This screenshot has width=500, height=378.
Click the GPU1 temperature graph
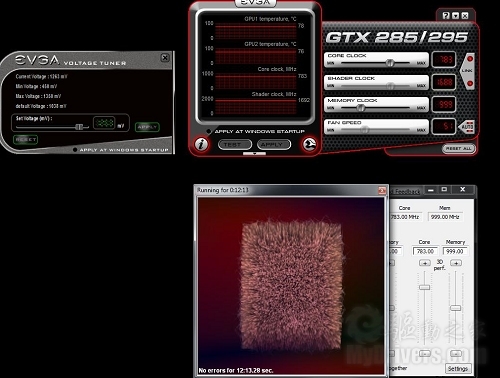(256, 31)
